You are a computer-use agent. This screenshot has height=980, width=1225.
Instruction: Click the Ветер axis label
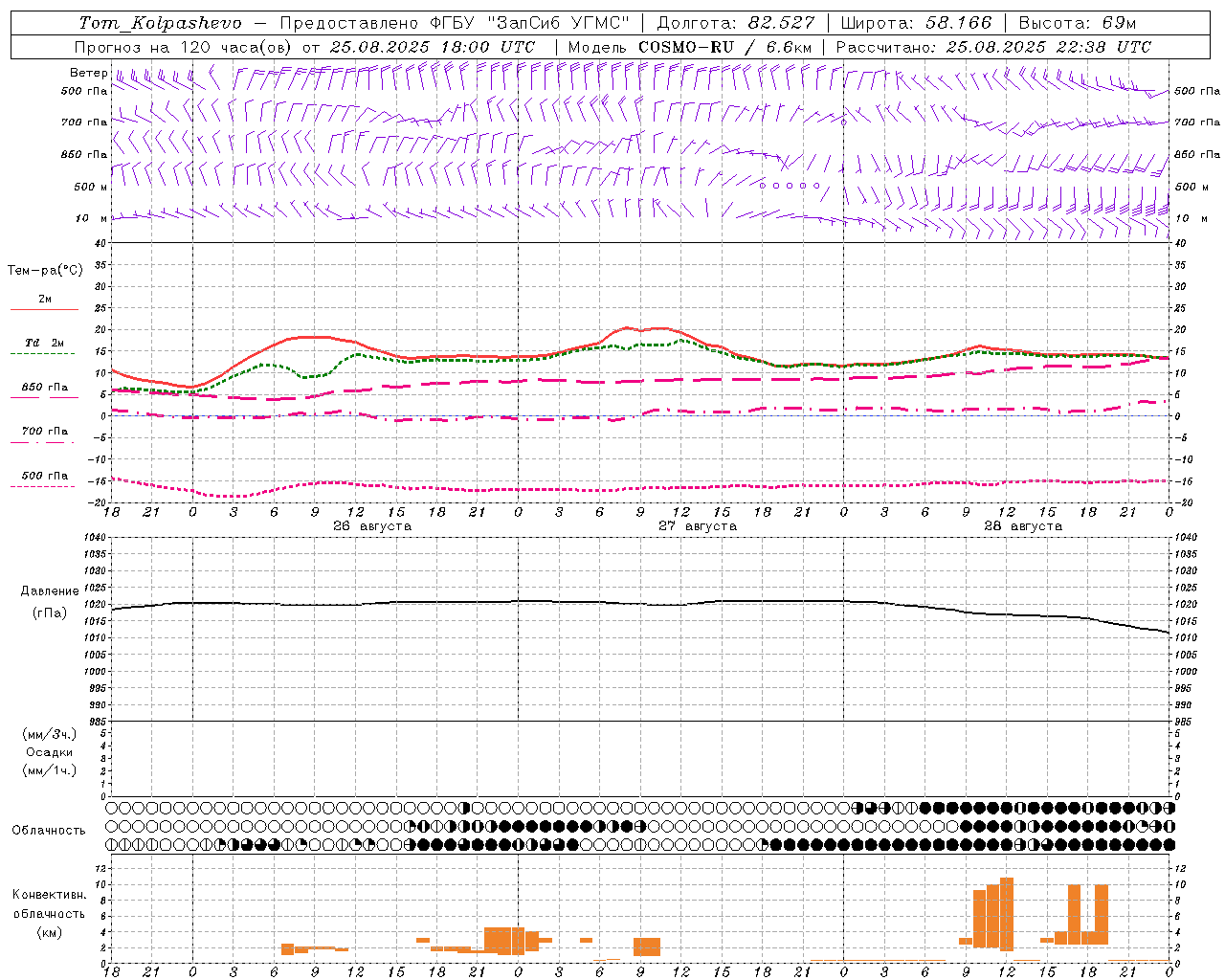click(x=88, y=73)
